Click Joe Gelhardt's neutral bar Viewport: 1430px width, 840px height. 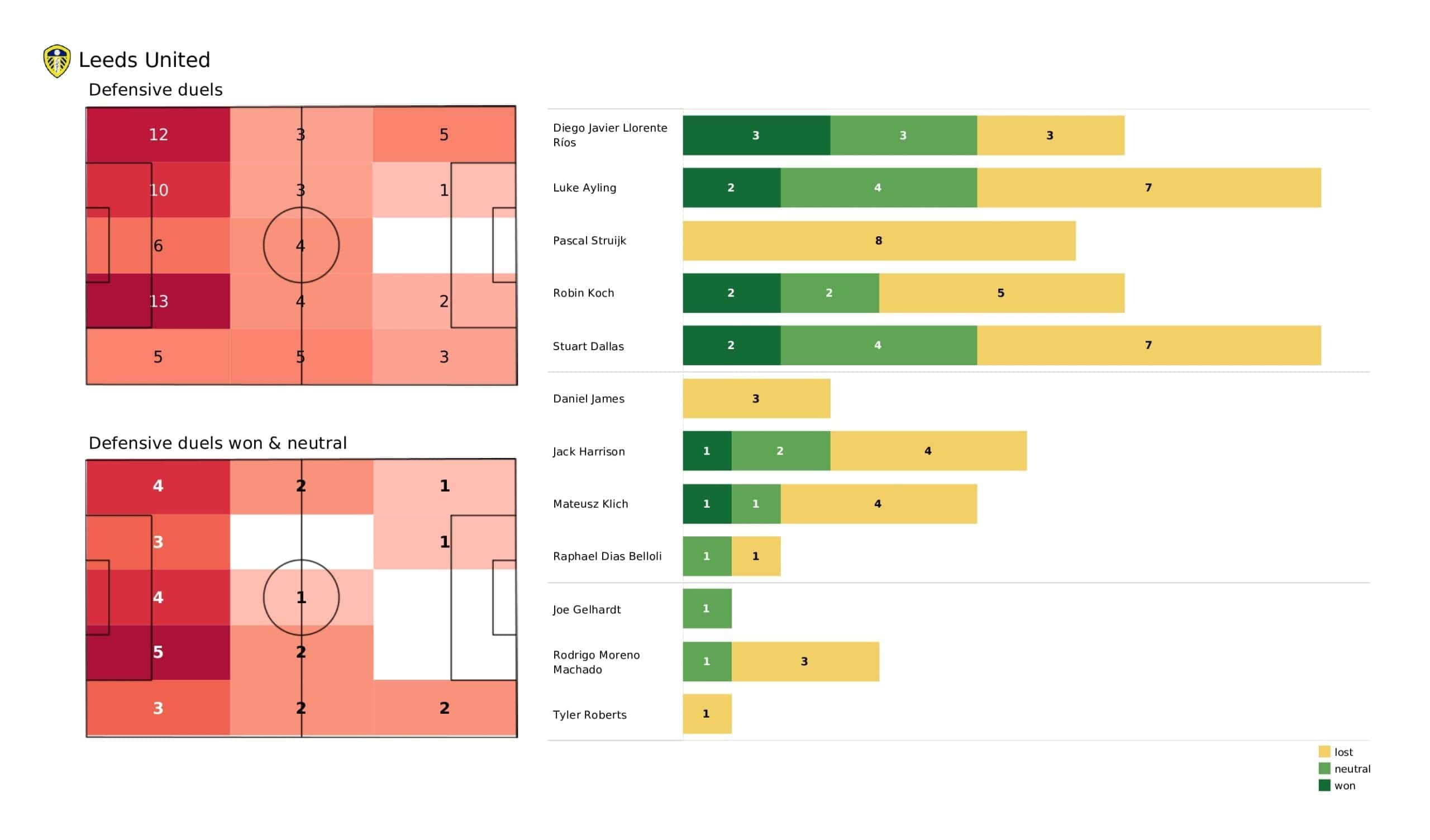pos(707,609)
